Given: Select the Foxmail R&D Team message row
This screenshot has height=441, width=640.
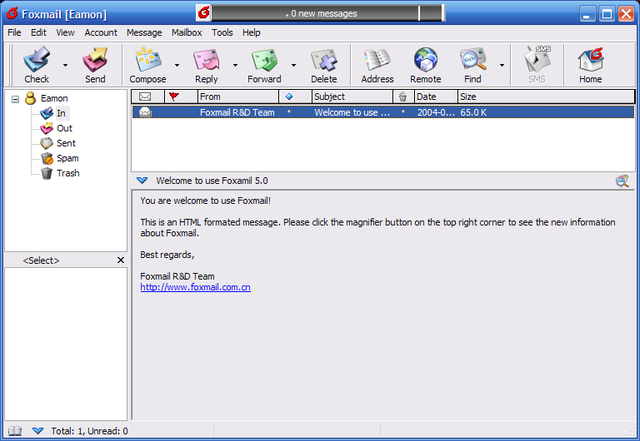Looking at the screenshot, I should (x=383, y=112).
